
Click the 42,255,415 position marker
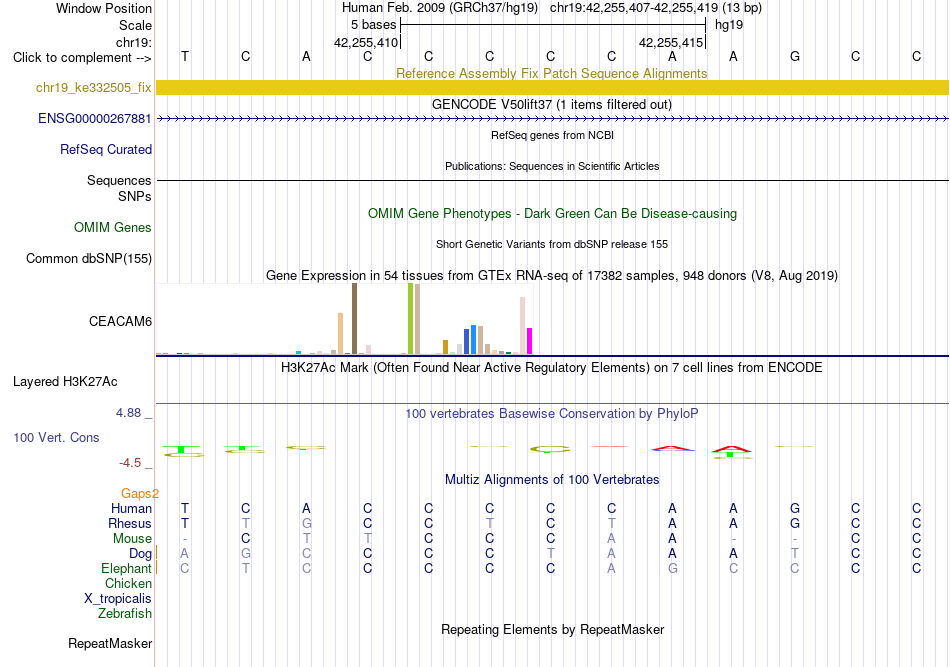pyautogui.click(x=671, y=43)
